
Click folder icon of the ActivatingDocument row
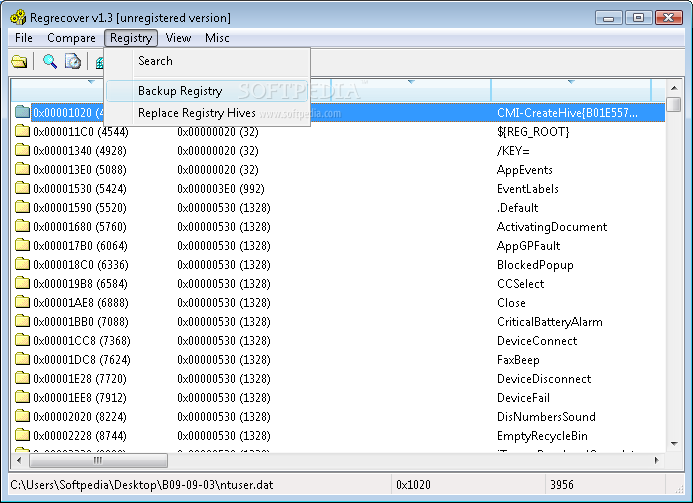coord(22,226)
